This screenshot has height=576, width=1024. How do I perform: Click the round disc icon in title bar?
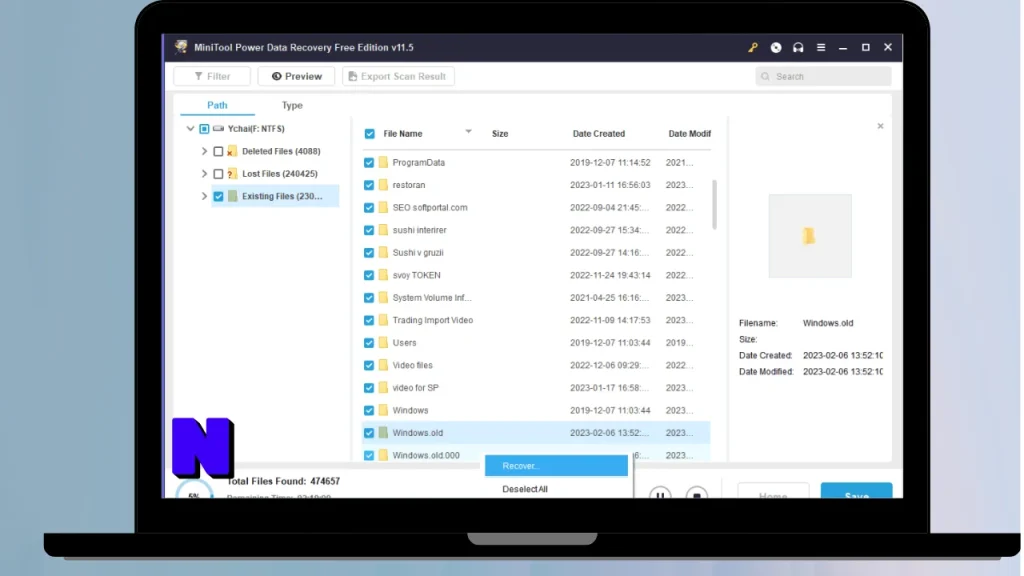coord(776,48)
